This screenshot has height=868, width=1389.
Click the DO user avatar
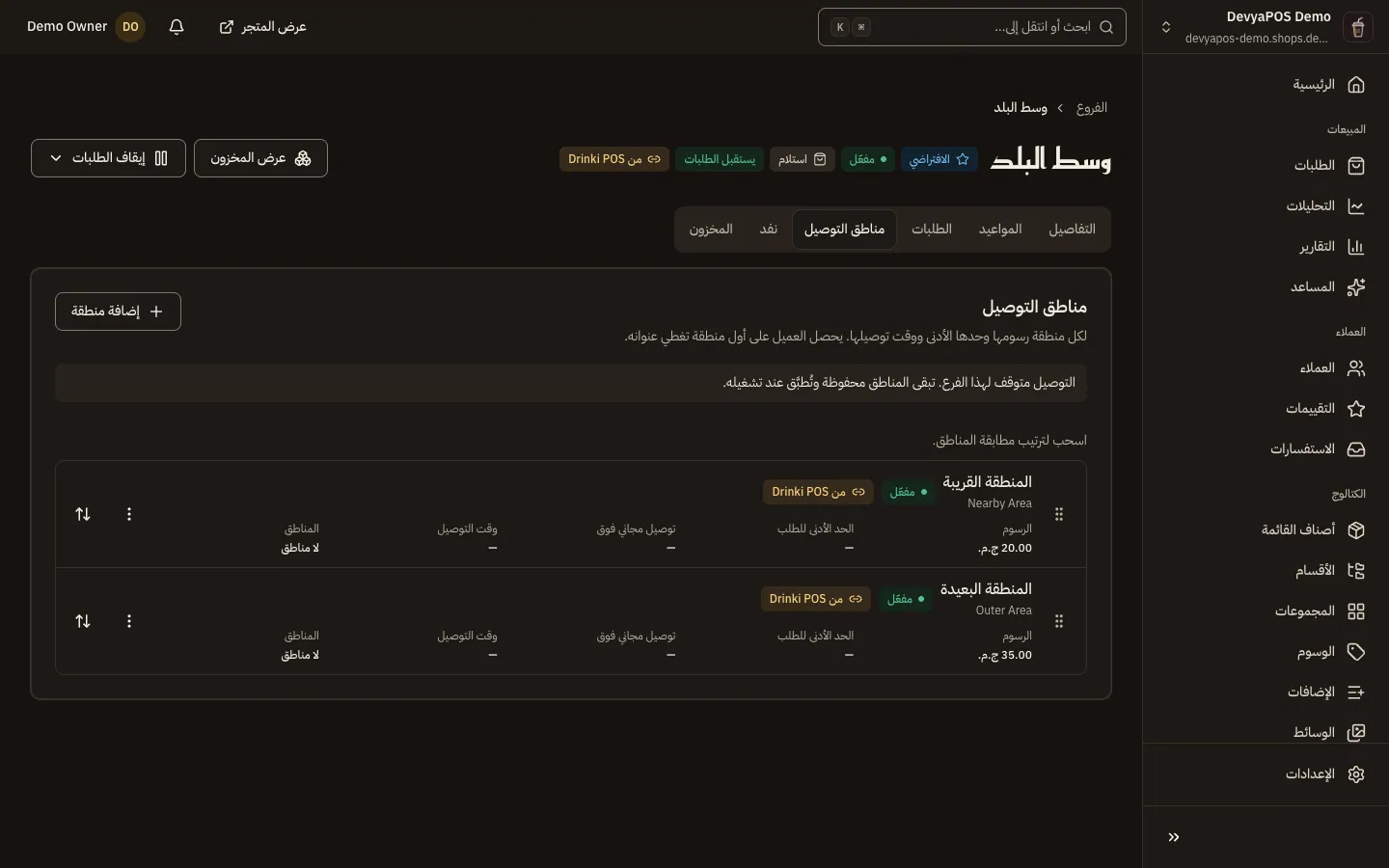[x=130, y=27]
